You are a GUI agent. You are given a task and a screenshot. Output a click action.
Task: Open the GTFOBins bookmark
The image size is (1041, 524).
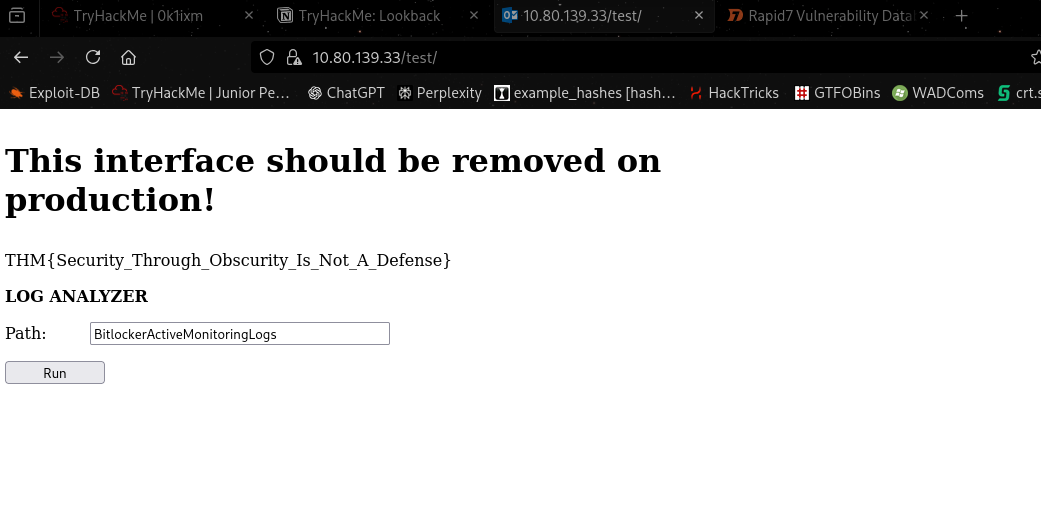[837, 93]
